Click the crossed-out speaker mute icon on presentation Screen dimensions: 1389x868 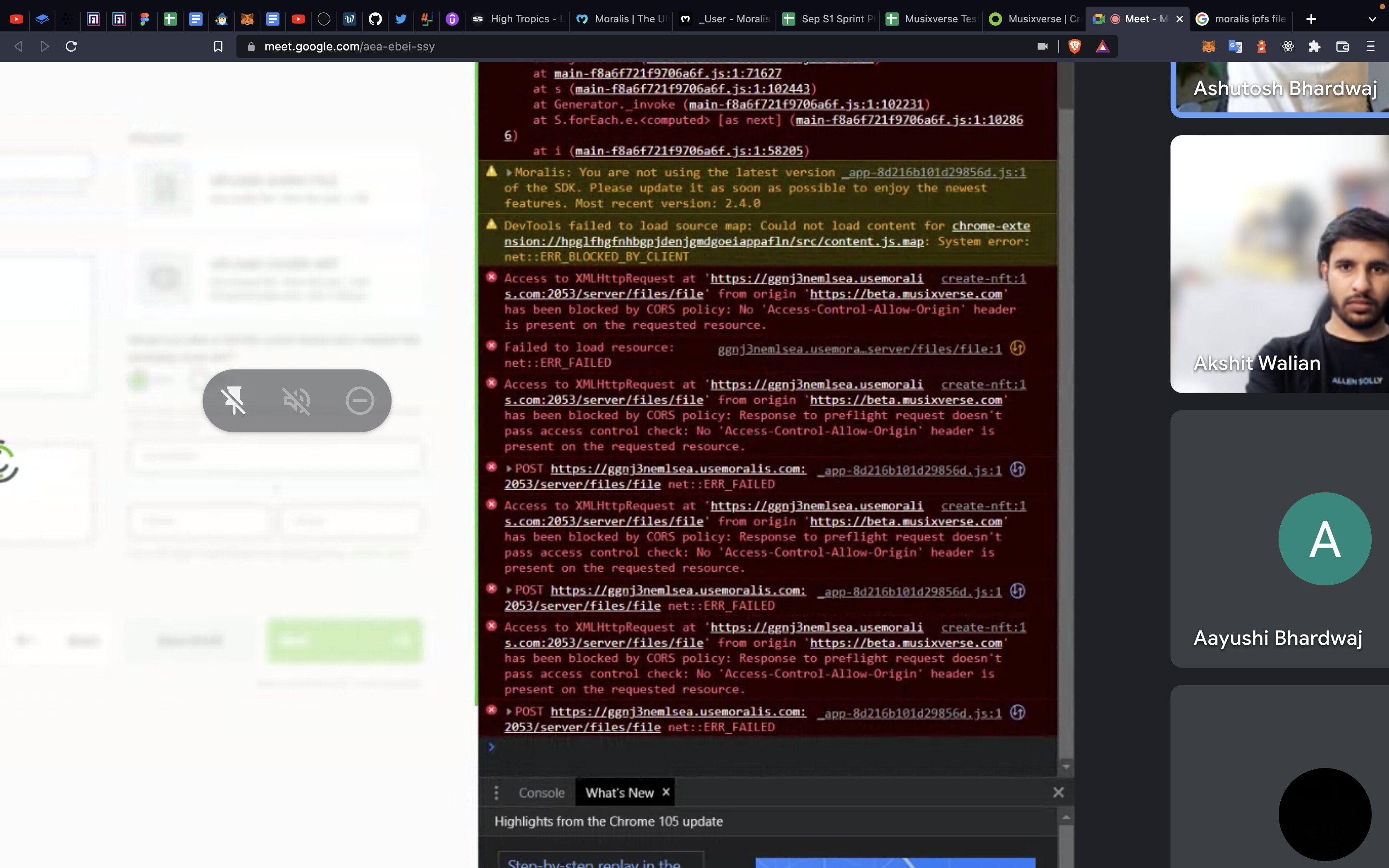click(297, 400)
